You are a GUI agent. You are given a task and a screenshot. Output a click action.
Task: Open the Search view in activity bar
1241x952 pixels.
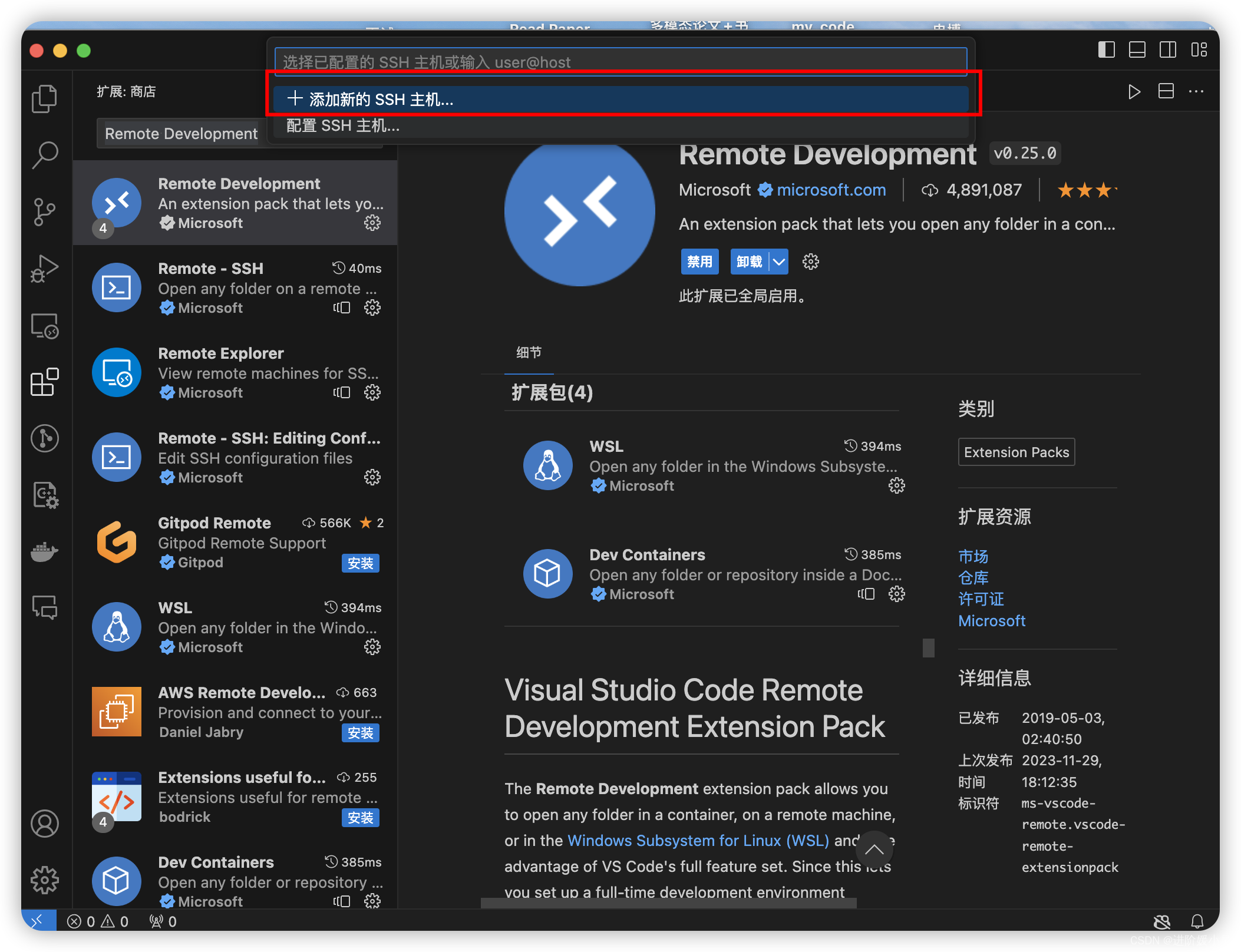coord(45,155)
